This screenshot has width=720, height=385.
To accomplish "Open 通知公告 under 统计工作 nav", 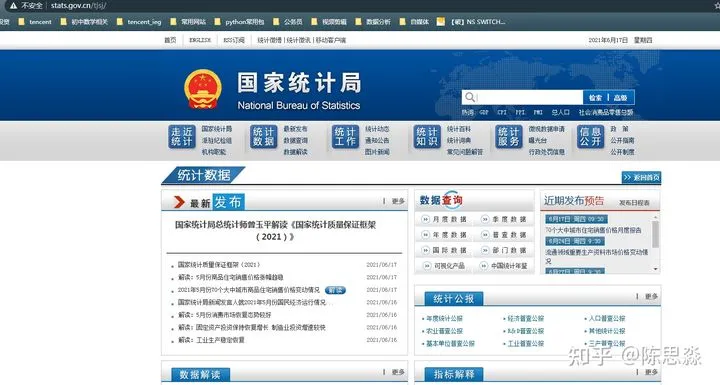I will (x=377, y=140).
